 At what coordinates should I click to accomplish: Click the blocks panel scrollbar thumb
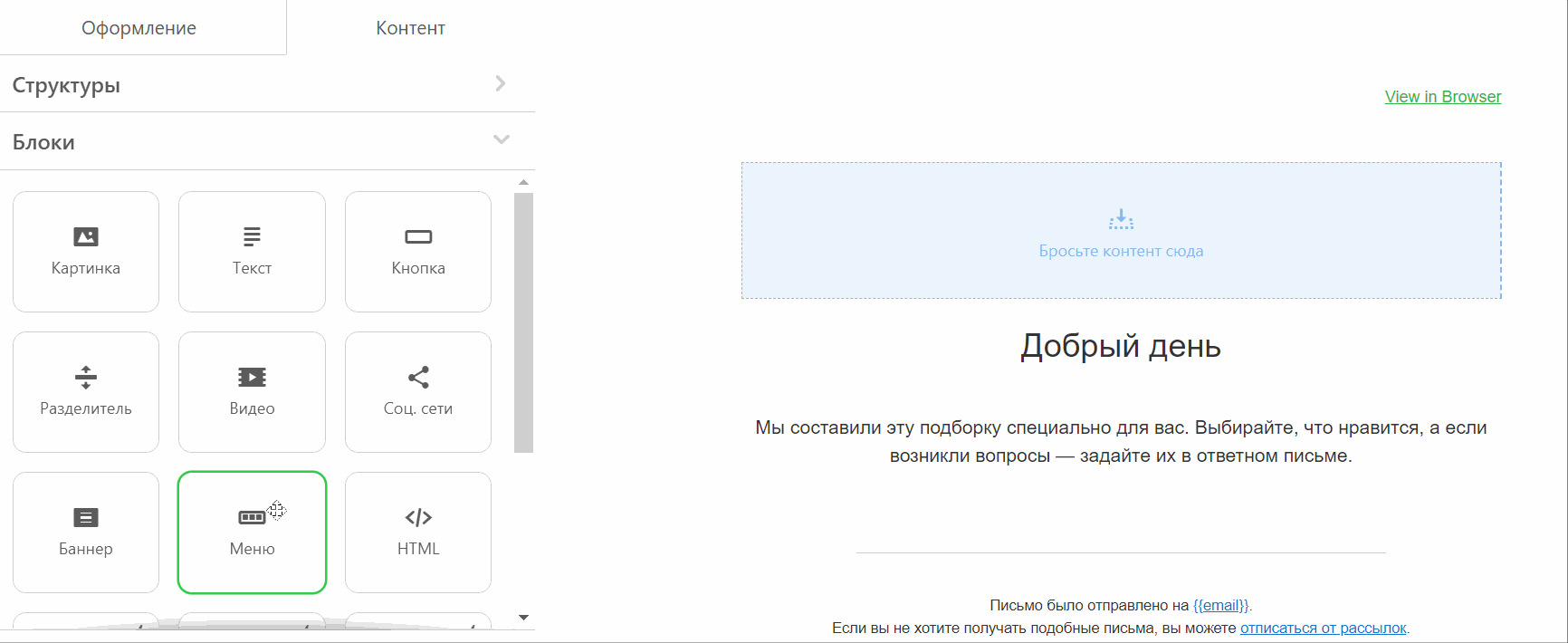523,322
